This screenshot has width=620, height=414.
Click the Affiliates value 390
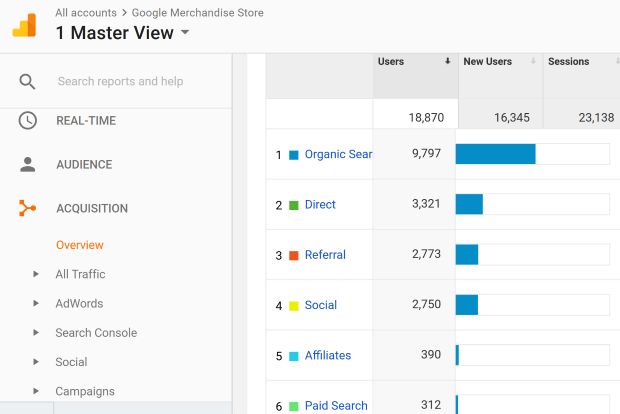431,354
